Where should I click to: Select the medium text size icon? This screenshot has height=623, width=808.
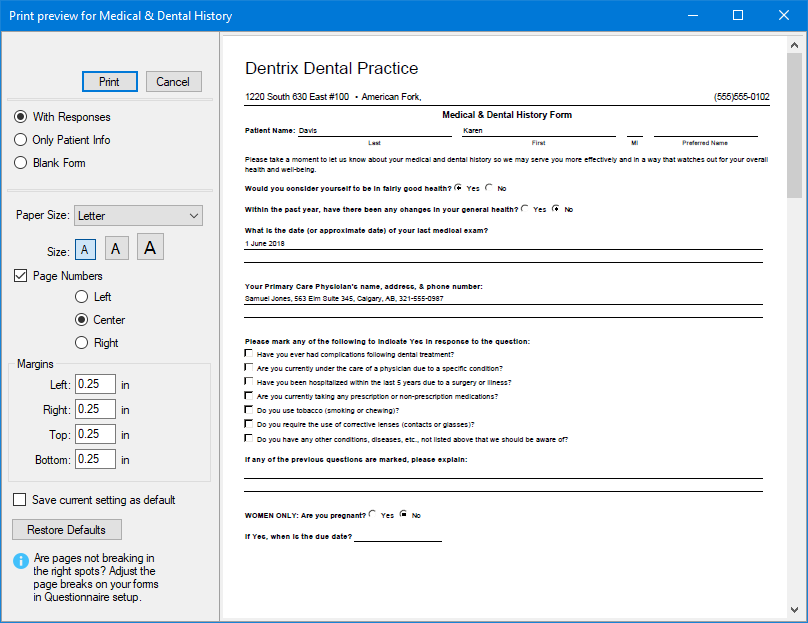click(x=117, y=249)
